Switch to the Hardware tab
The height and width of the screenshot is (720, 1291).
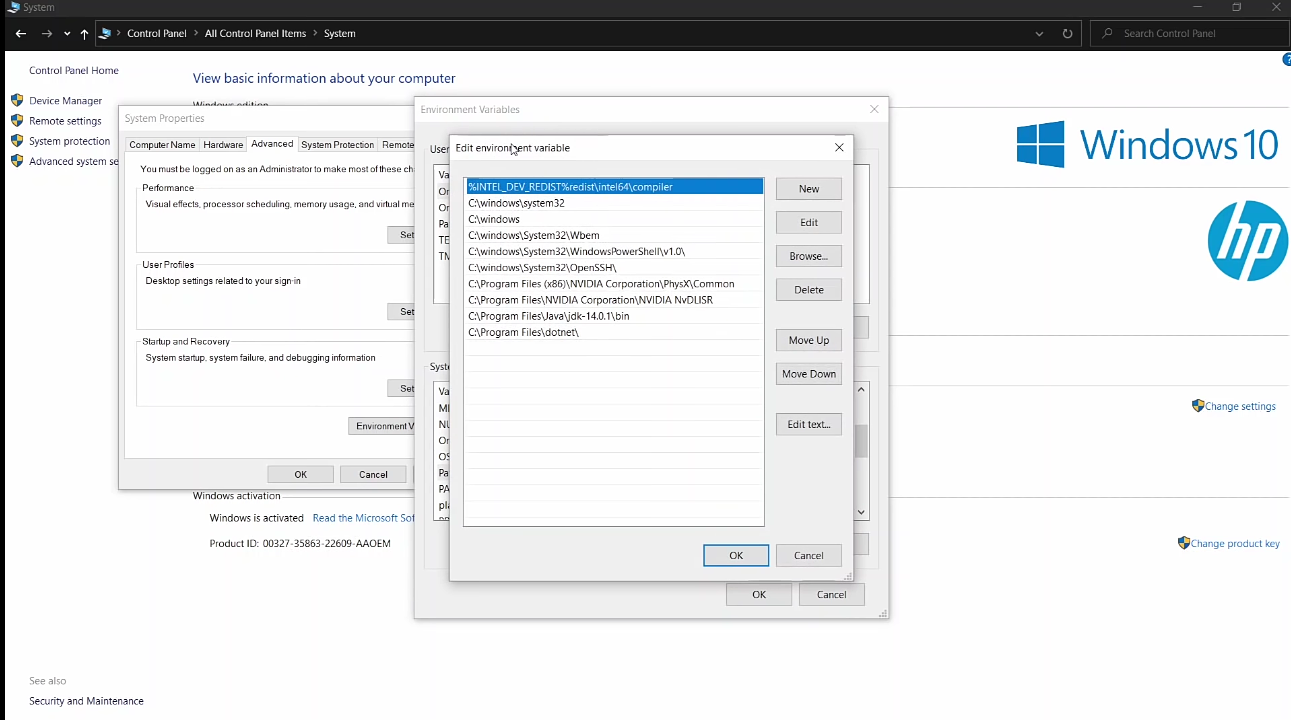[x=223, y=145]
